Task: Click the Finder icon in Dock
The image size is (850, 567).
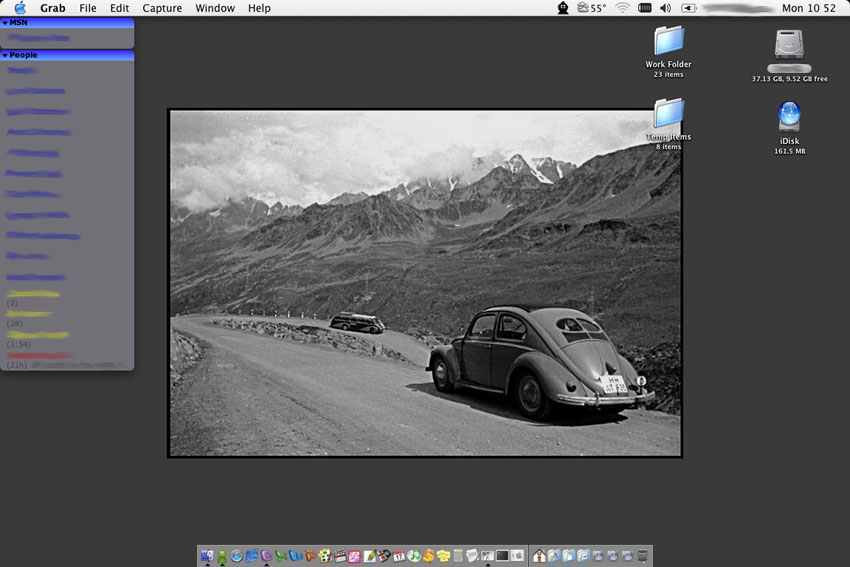Action: 207,555
